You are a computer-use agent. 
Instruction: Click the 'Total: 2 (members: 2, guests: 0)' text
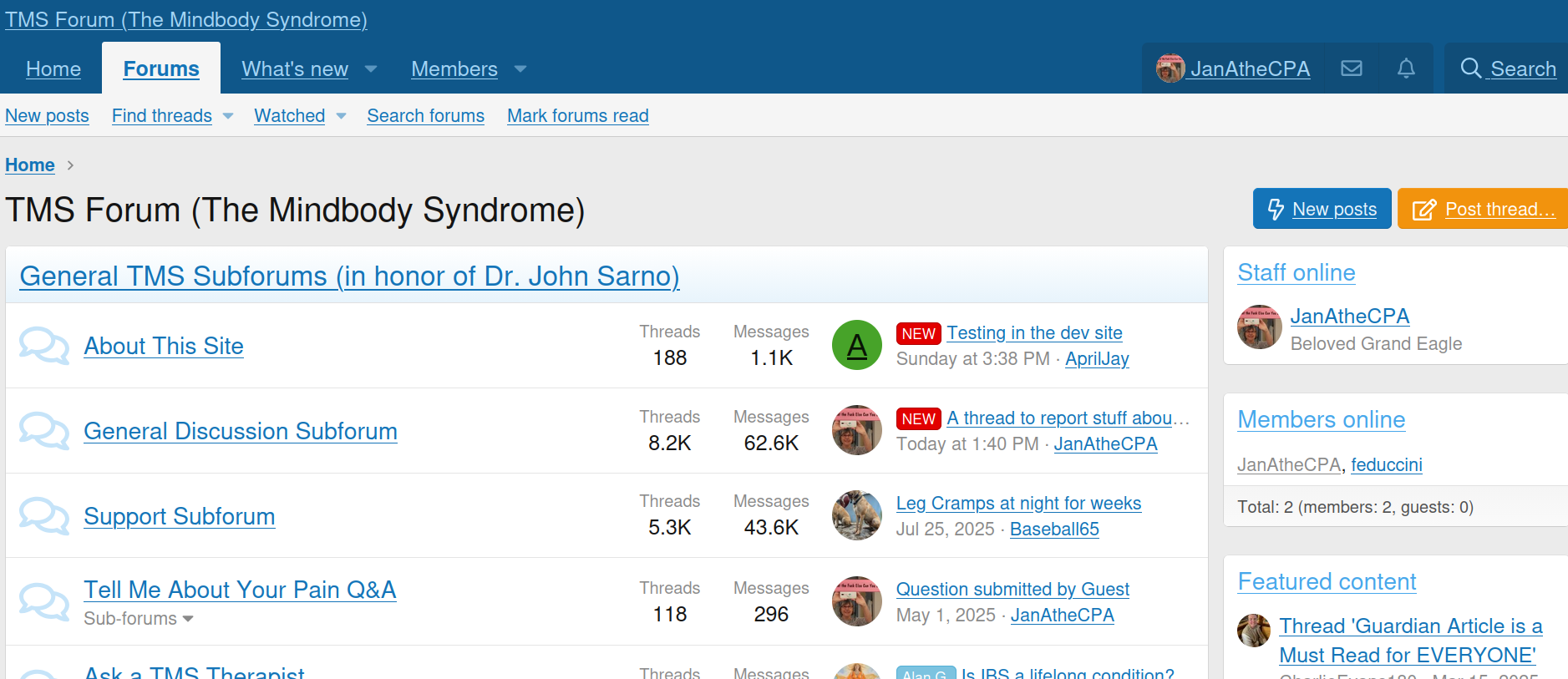1355,507
